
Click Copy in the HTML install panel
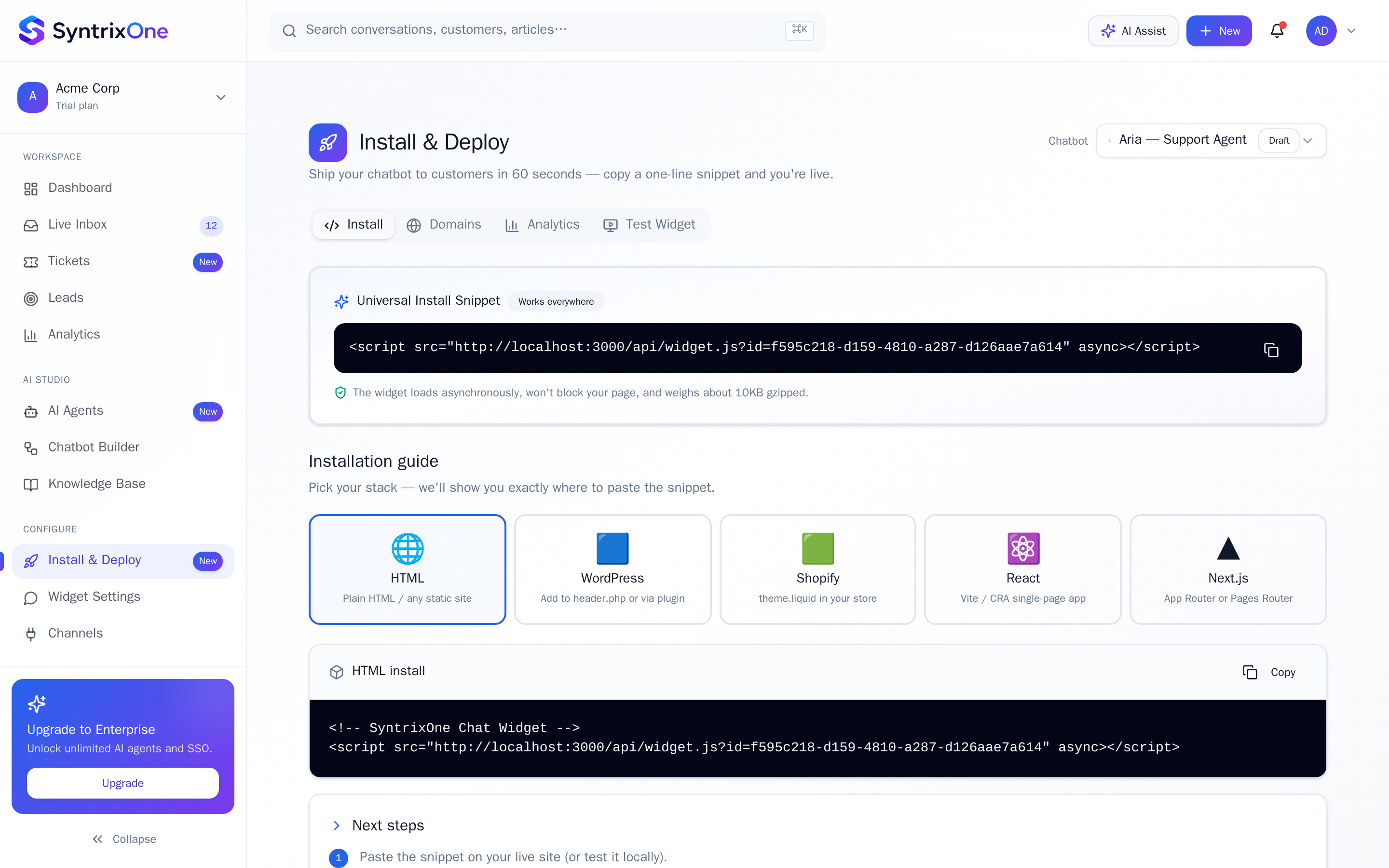1269,672
